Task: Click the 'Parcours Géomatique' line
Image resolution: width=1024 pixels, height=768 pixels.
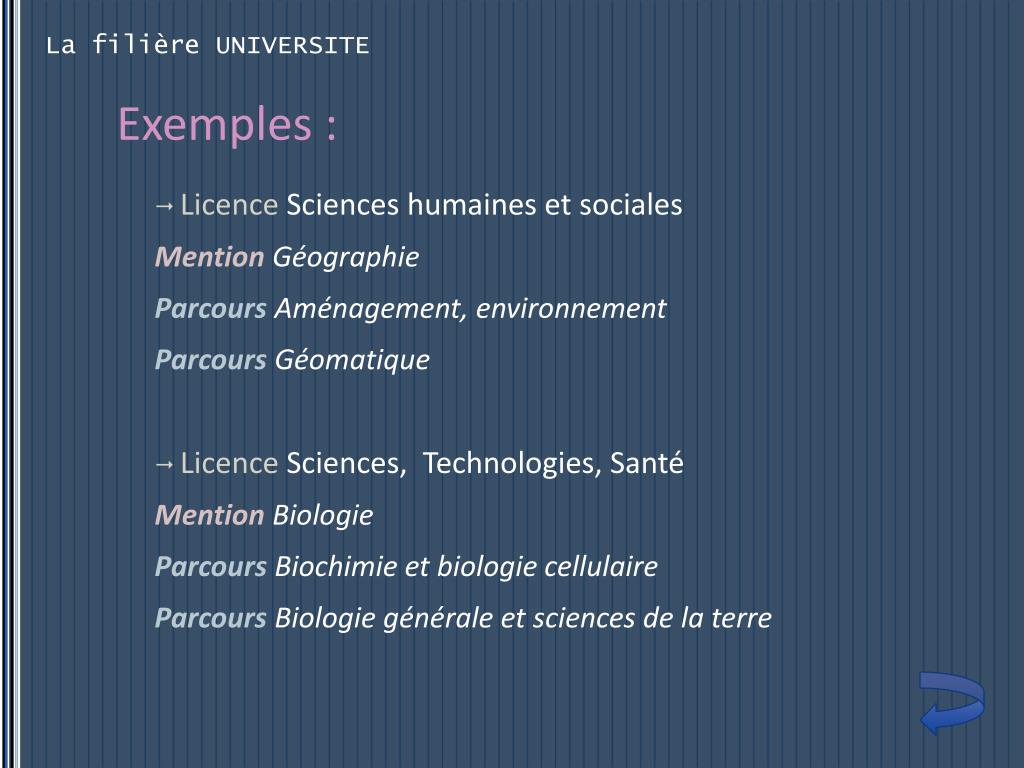Action: 292,360
